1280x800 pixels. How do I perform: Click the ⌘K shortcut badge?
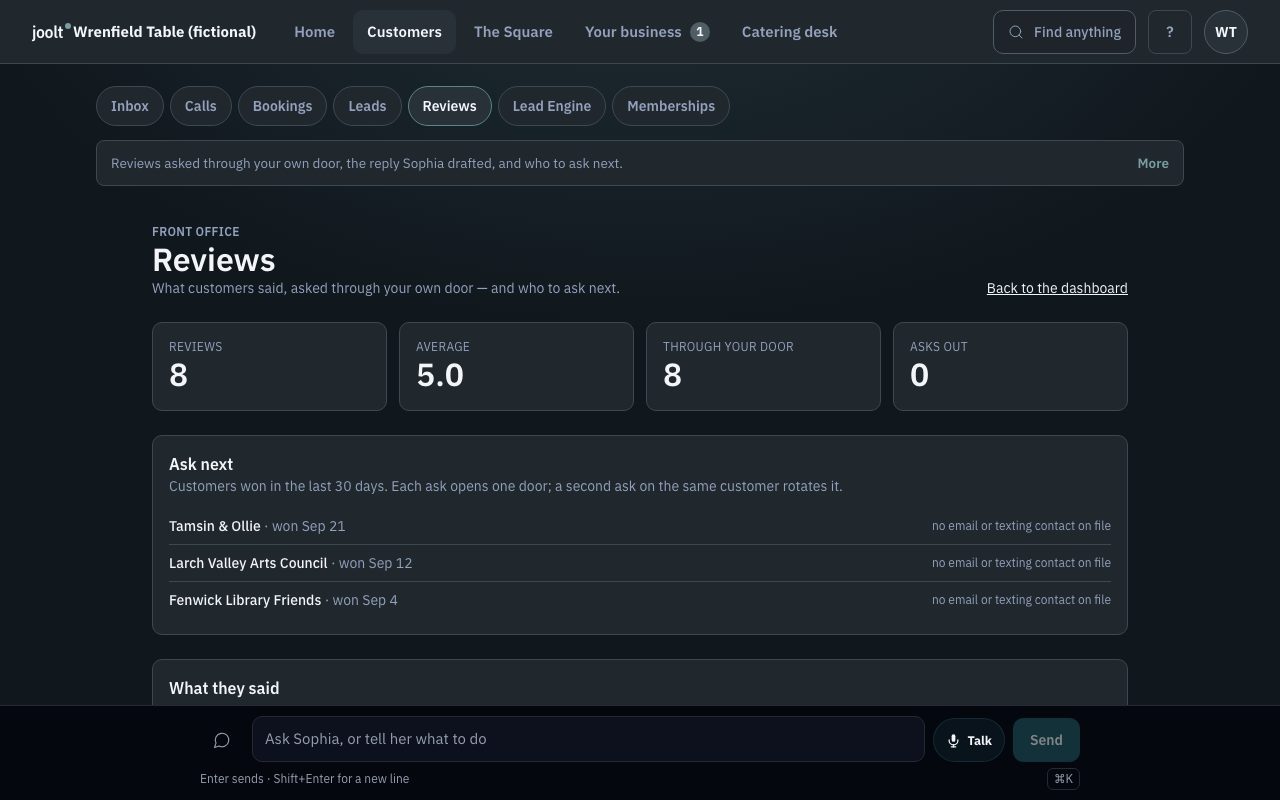(1063, 779)
